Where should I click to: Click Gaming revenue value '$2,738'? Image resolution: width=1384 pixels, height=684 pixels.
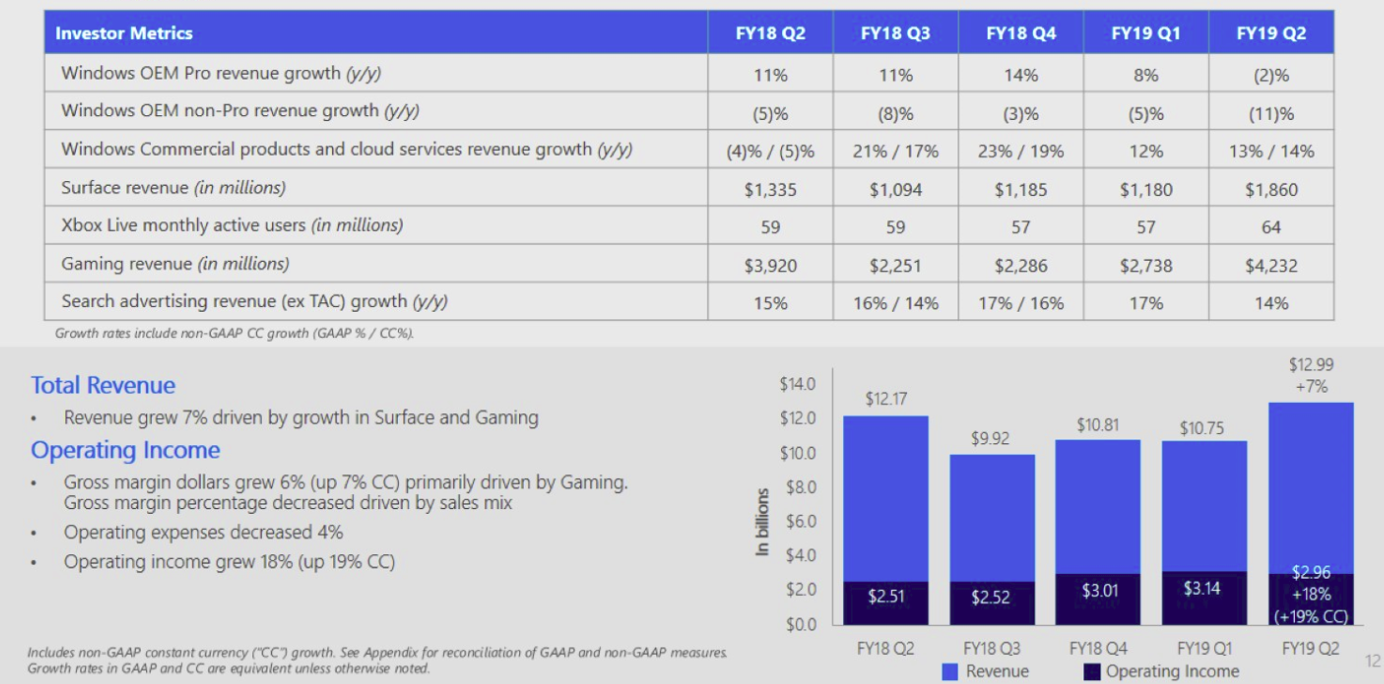(1146, 266)
